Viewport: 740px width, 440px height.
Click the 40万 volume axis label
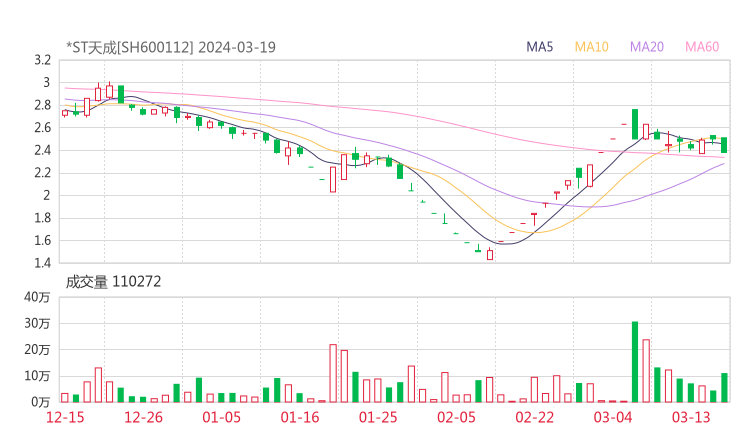pyautogui.click(x=37, y=297)
